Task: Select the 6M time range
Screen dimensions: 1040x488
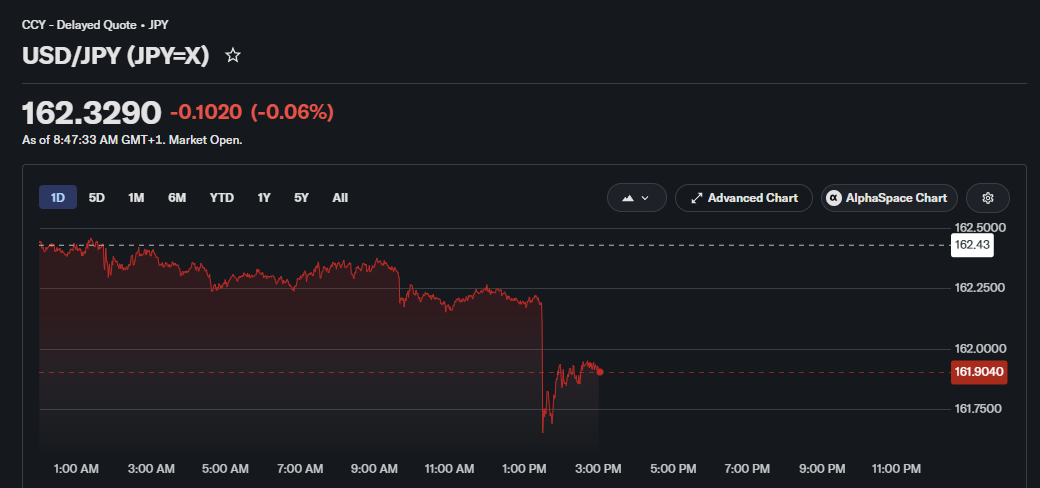Action: click(177, 198)
